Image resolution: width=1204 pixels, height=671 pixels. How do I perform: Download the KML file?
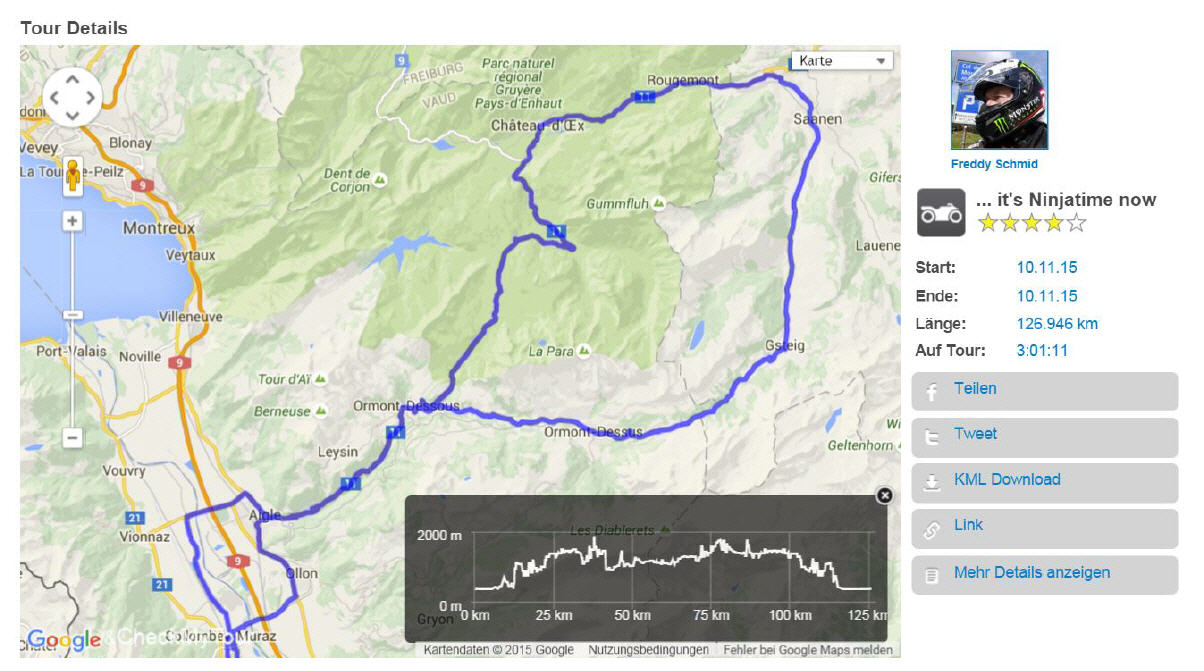tap(1044, 482)
